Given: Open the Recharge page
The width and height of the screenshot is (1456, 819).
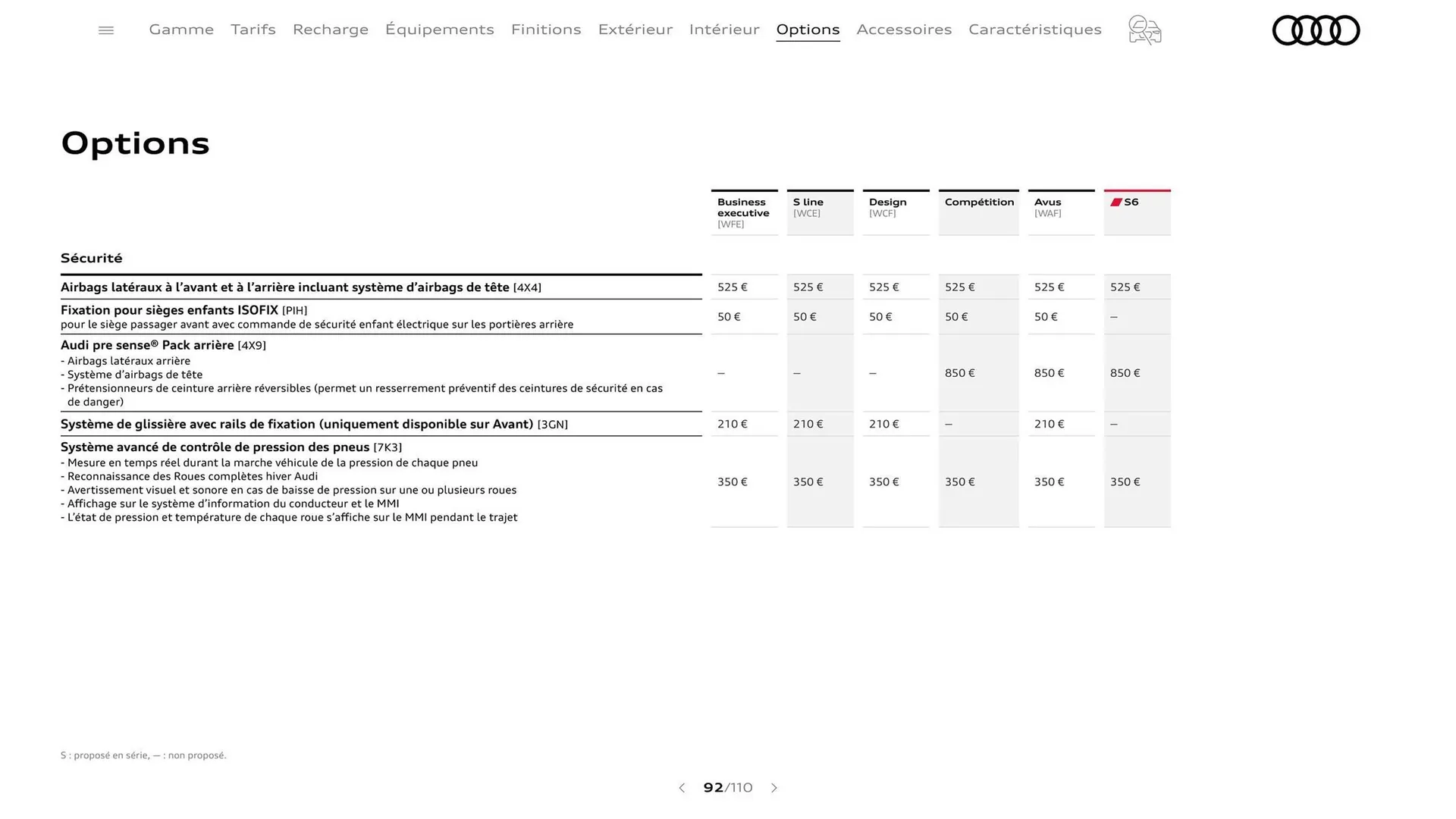Looking at the screenshot, I should [x=330, y=30].
